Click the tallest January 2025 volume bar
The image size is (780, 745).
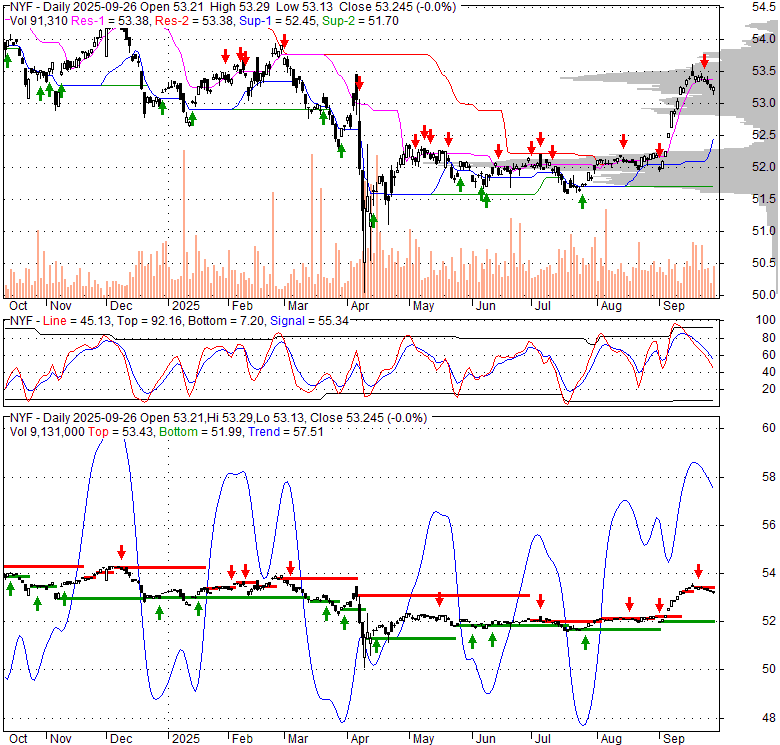click(184, 224)
